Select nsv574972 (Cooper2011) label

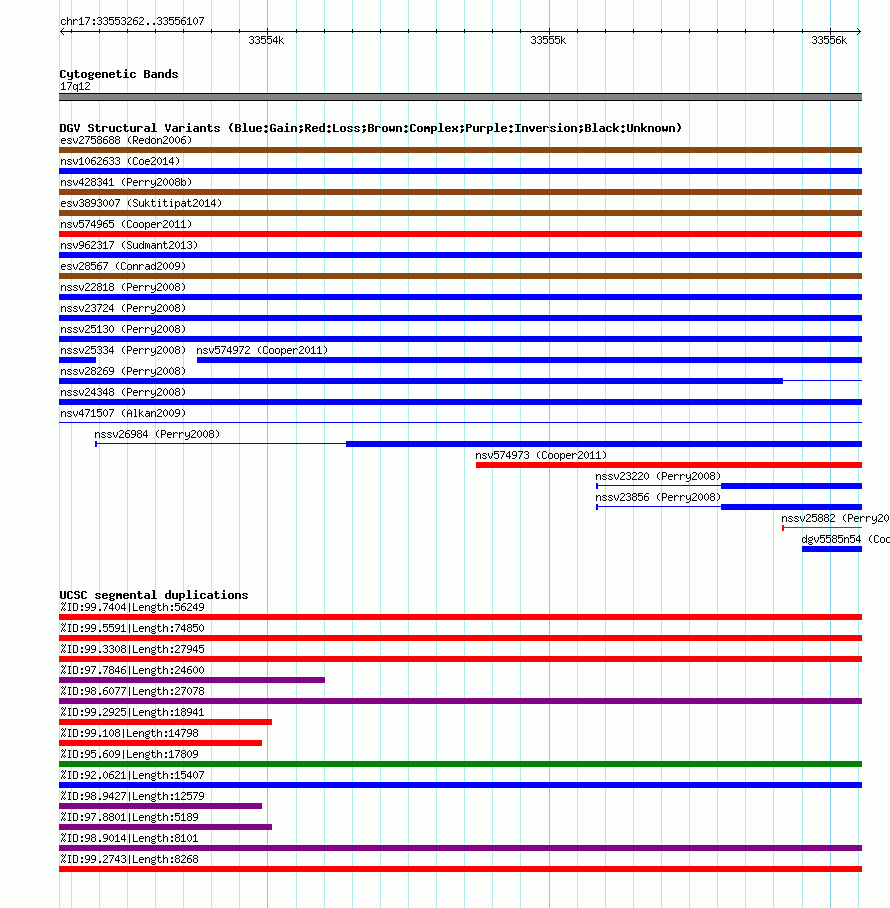click(x=262, y=350)
